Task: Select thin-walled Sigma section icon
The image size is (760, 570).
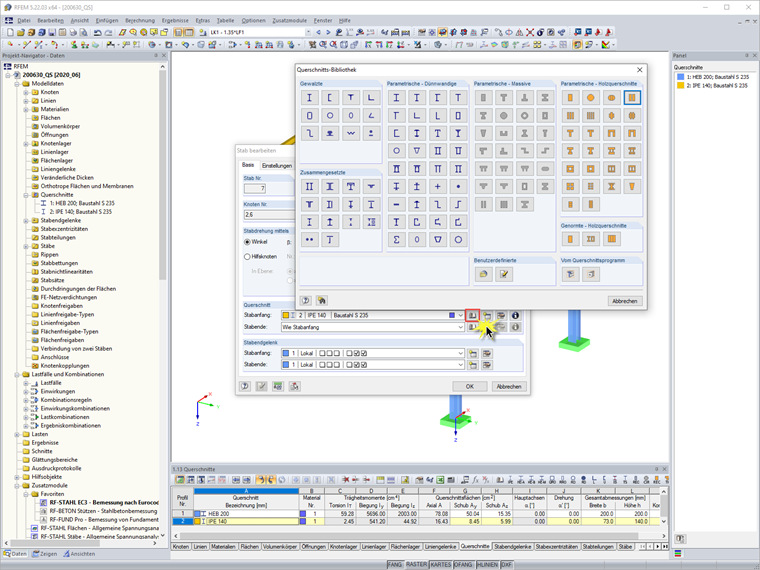Action: pyautogui.click(x=396, y=239)
